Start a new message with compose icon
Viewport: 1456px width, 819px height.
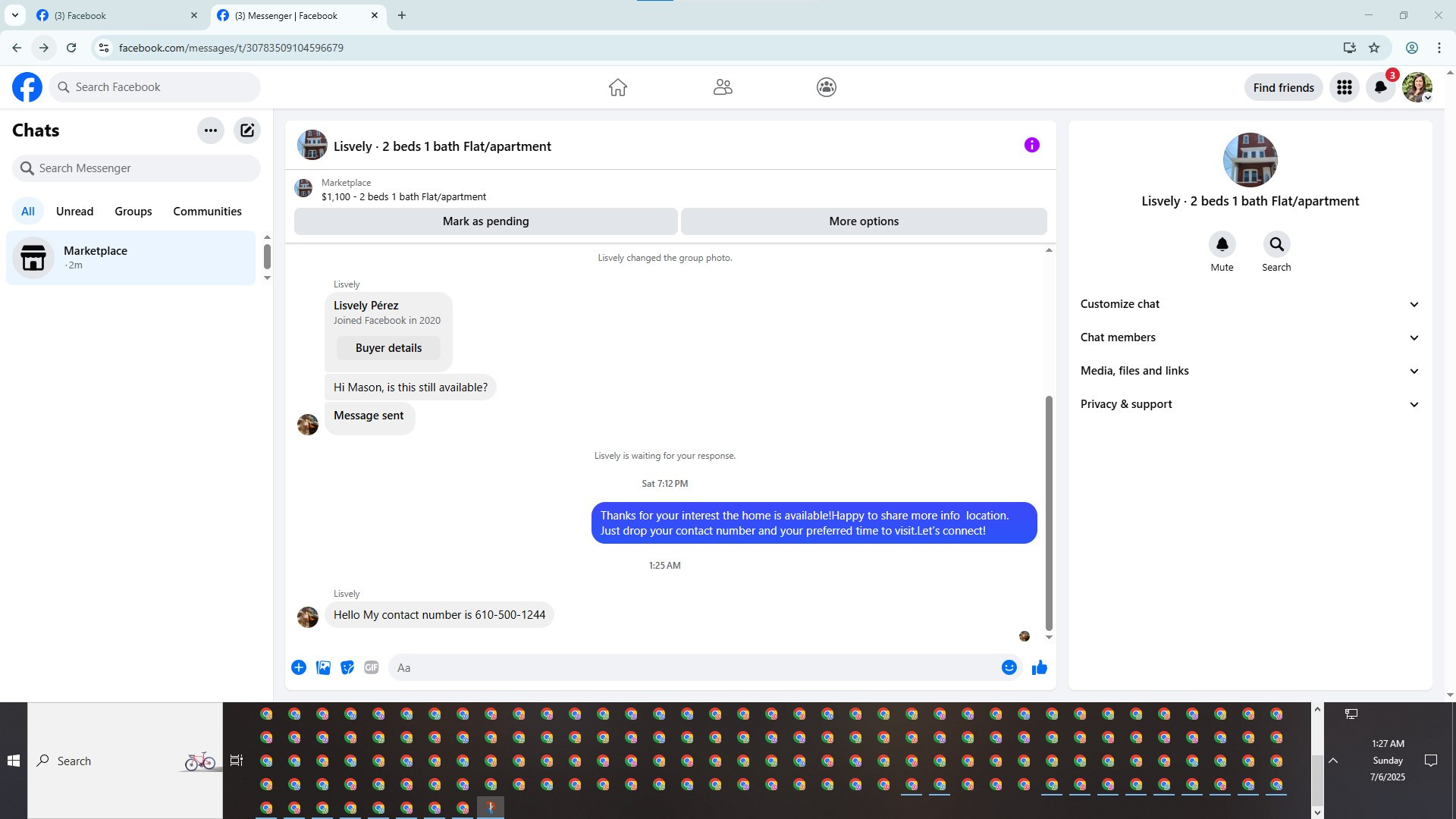(247, 130)
